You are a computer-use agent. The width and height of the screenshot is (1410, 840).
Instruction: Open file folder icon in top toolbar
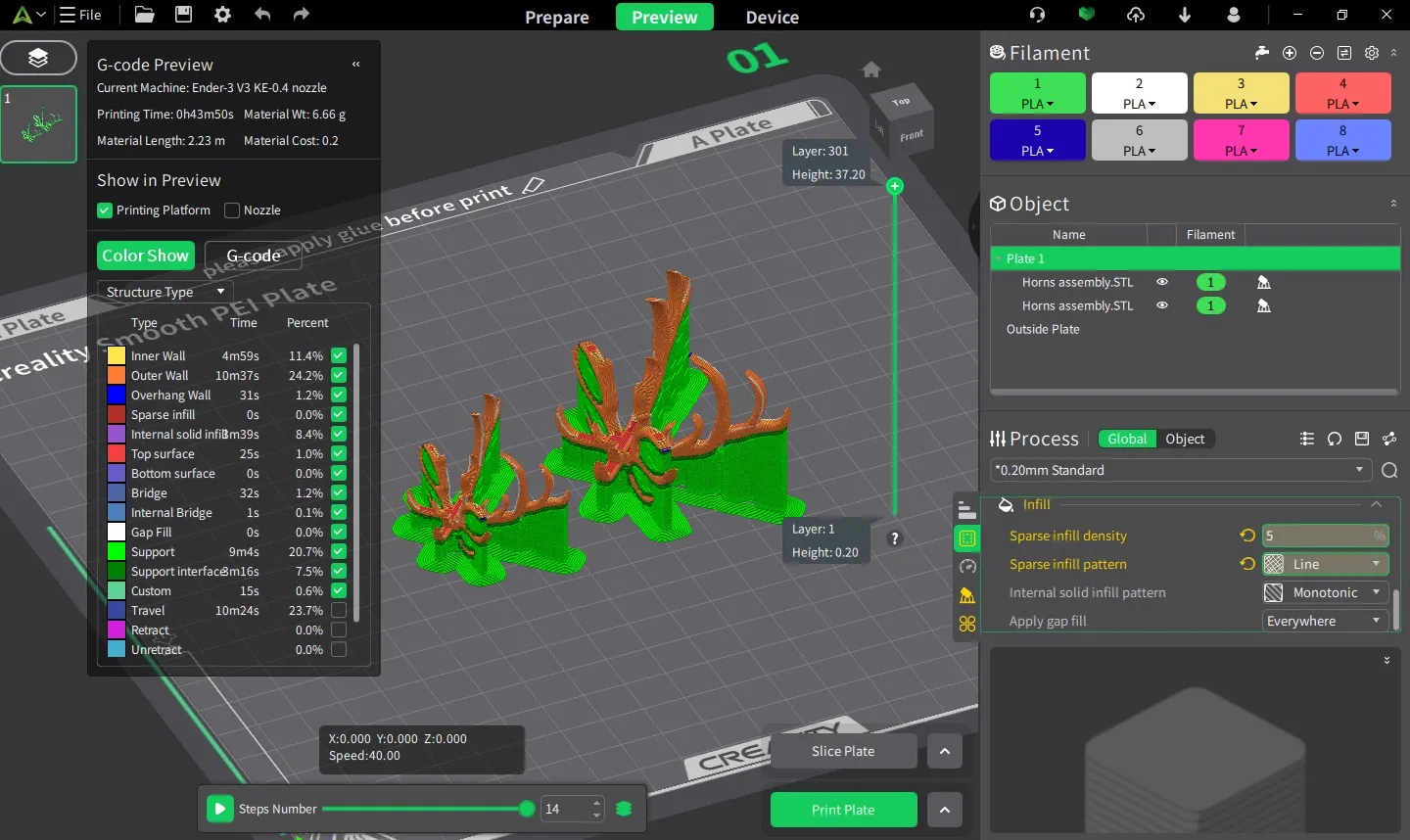click(x=144, y=15)
